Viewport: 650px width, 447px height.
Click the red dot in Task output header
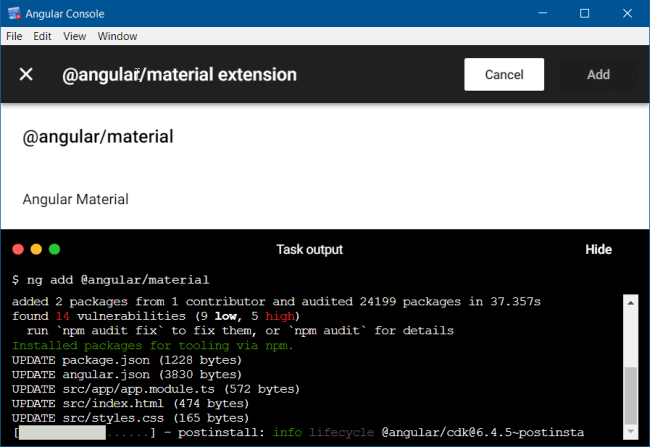pyautogui.click(x=18, y=249)
